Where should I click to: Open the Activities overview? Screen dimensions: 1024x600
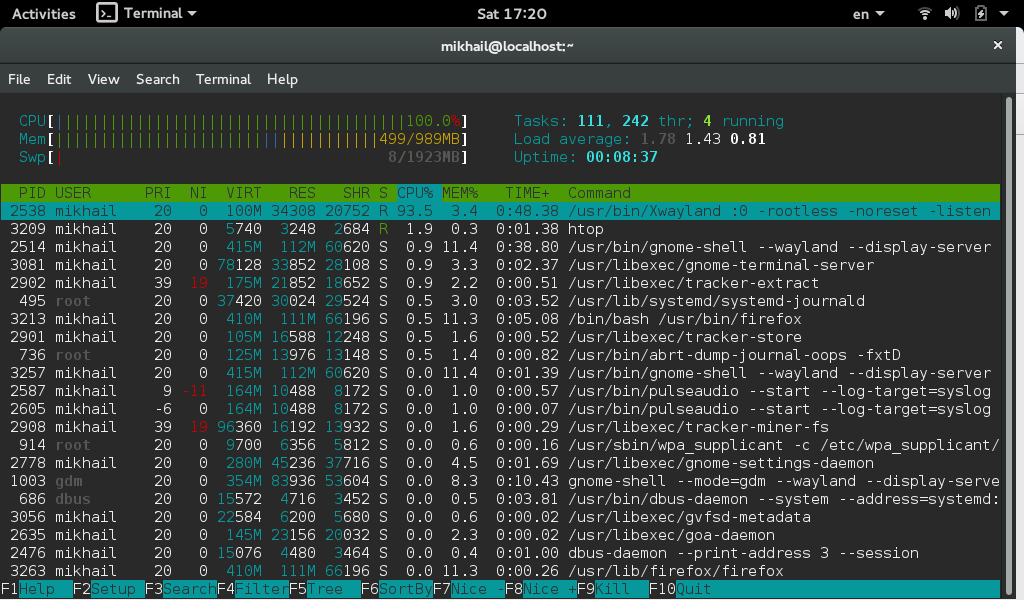point(43,14)
